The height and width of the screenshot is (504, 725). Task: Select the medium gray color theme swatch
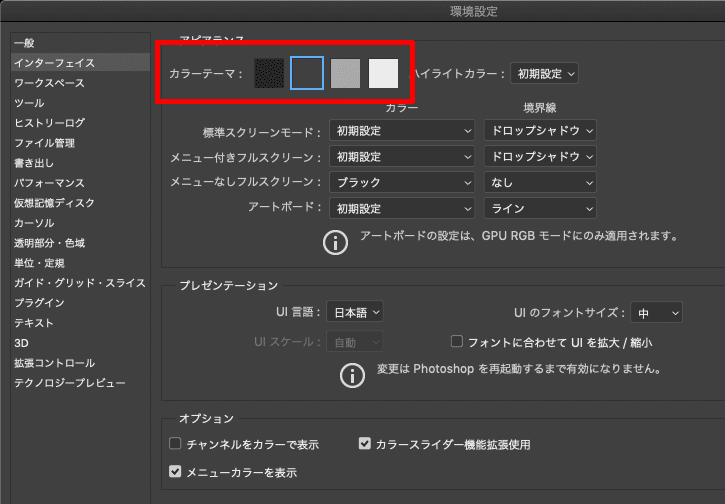pos(345,73)
